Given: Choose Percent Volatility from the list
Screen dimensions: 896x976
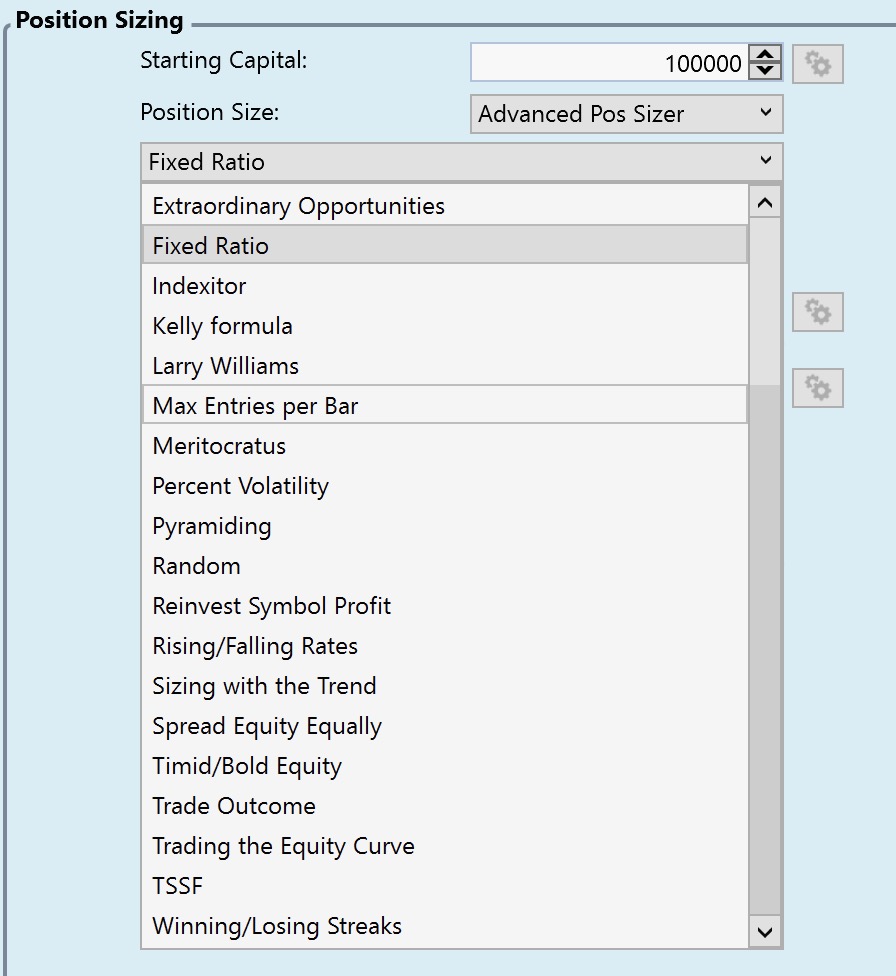Looking at the screenshot, I should [x=240, y=486].
